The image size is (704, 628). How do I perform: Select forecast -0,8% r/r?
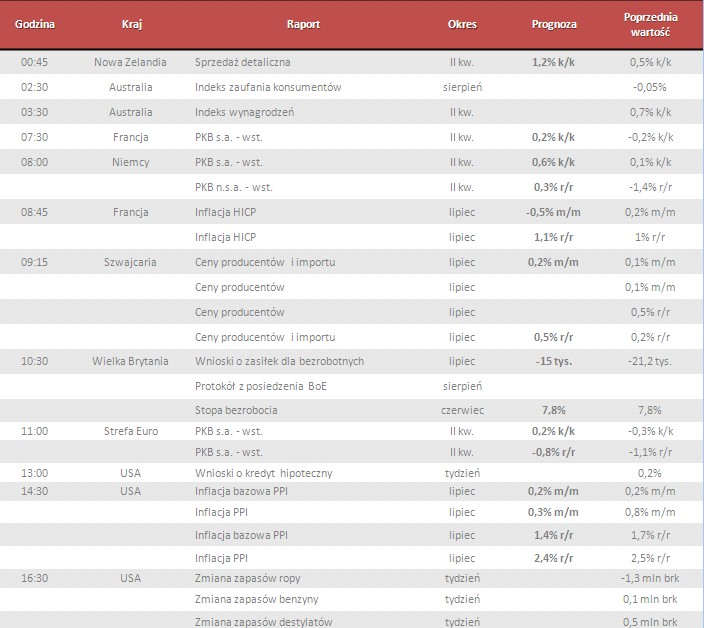tap(553, 452)
